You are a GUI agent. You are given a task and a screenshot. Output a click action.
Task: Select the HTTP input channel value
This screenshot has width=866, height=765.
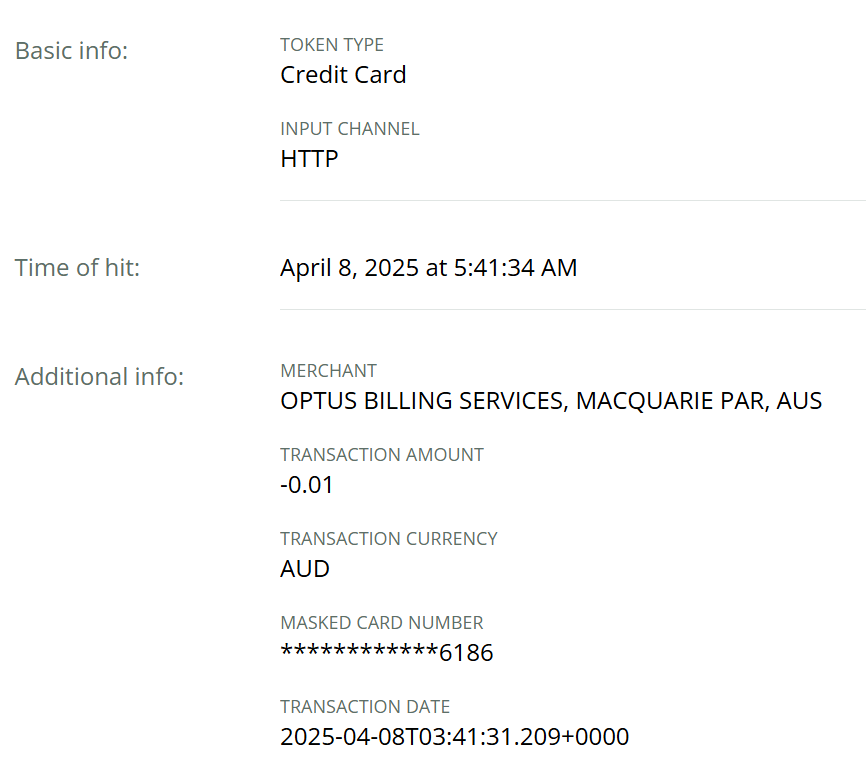pyautogui.click(x=309, y=159)
